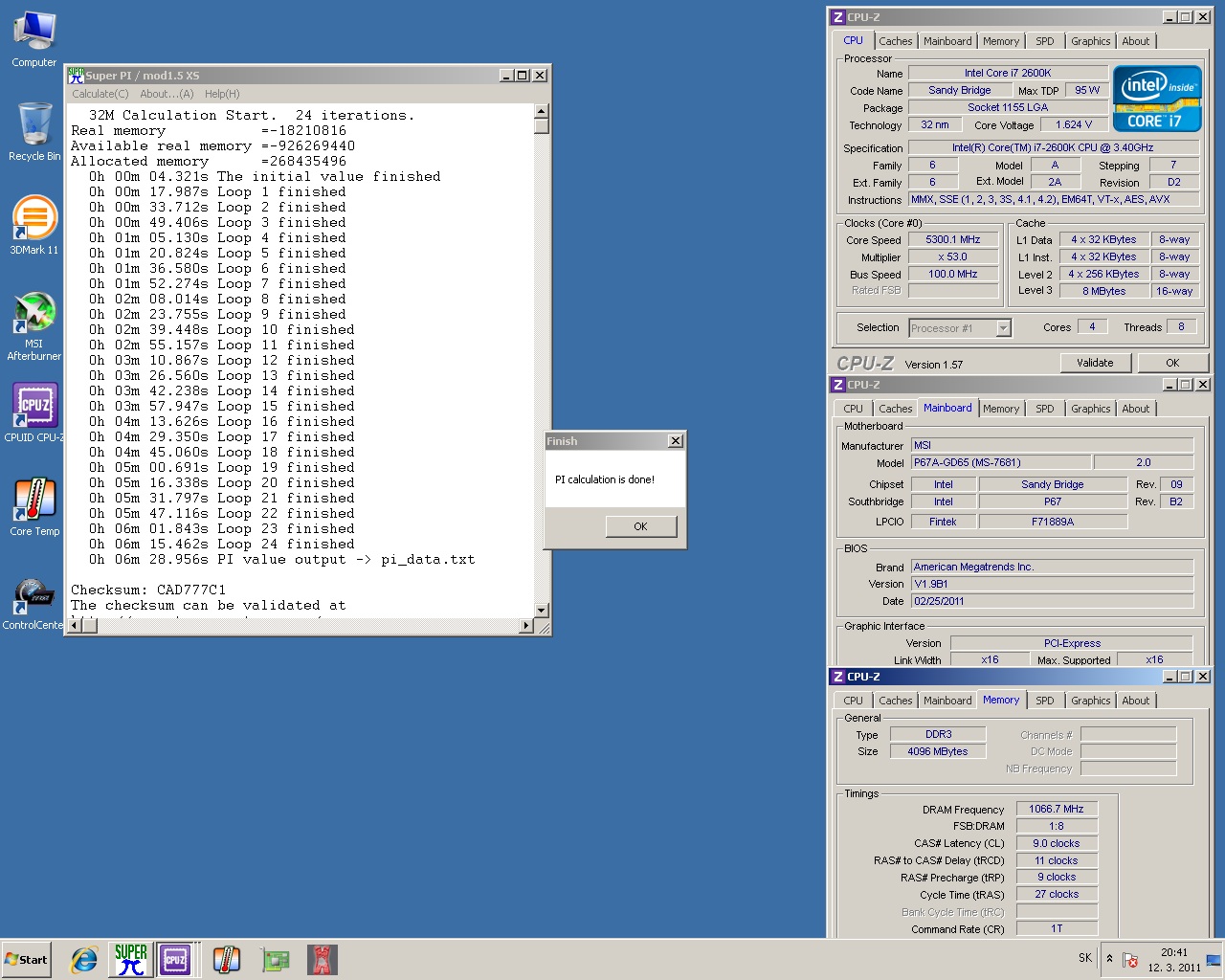The width and height of the screenshot is (1225, 980).
Task: Click Core Speed value 5300.1 MHz
Action: pyautogui.click(x=953, y=240)
